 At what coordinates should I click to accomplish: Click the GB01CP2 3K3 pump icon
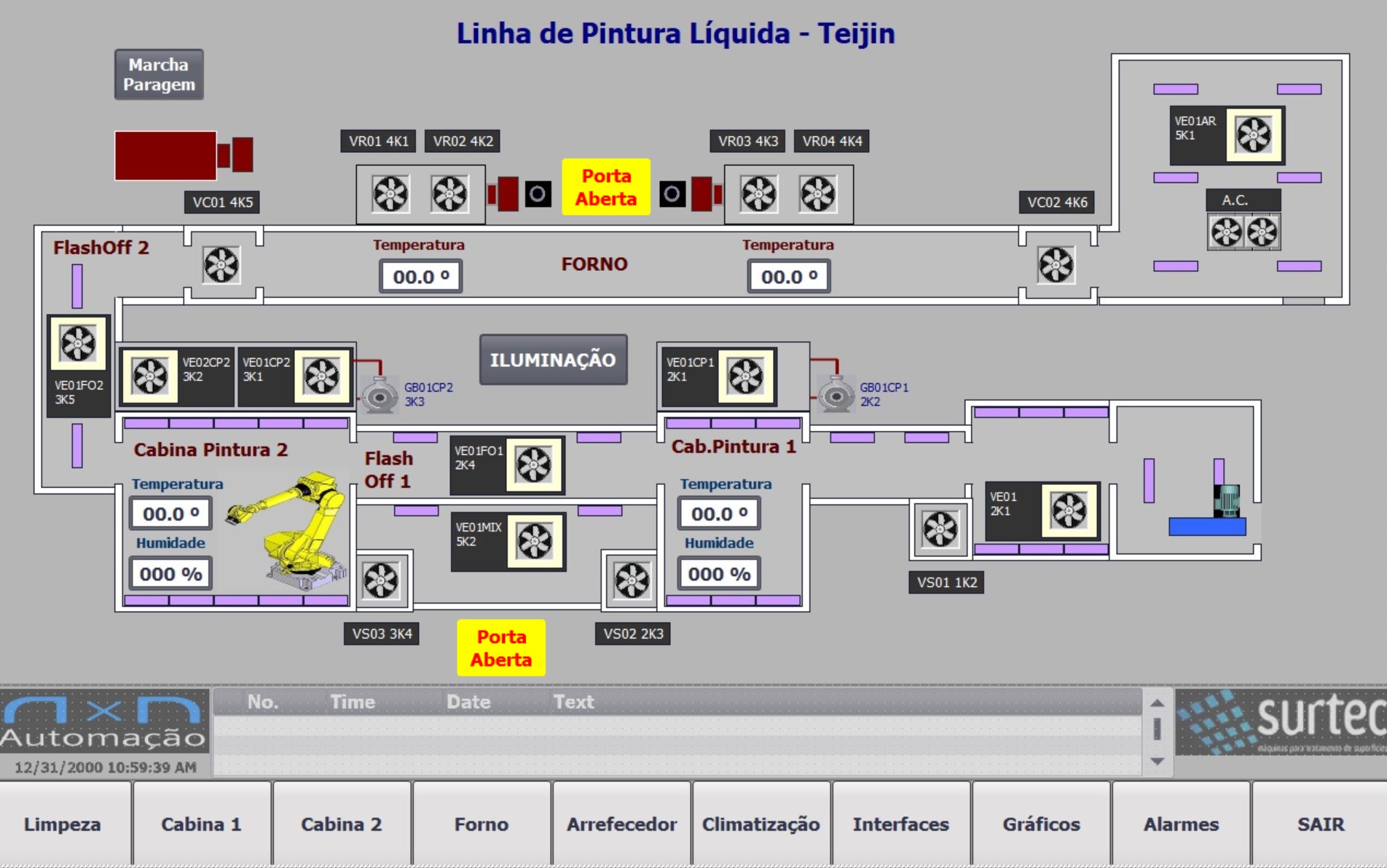click(379, 396)
